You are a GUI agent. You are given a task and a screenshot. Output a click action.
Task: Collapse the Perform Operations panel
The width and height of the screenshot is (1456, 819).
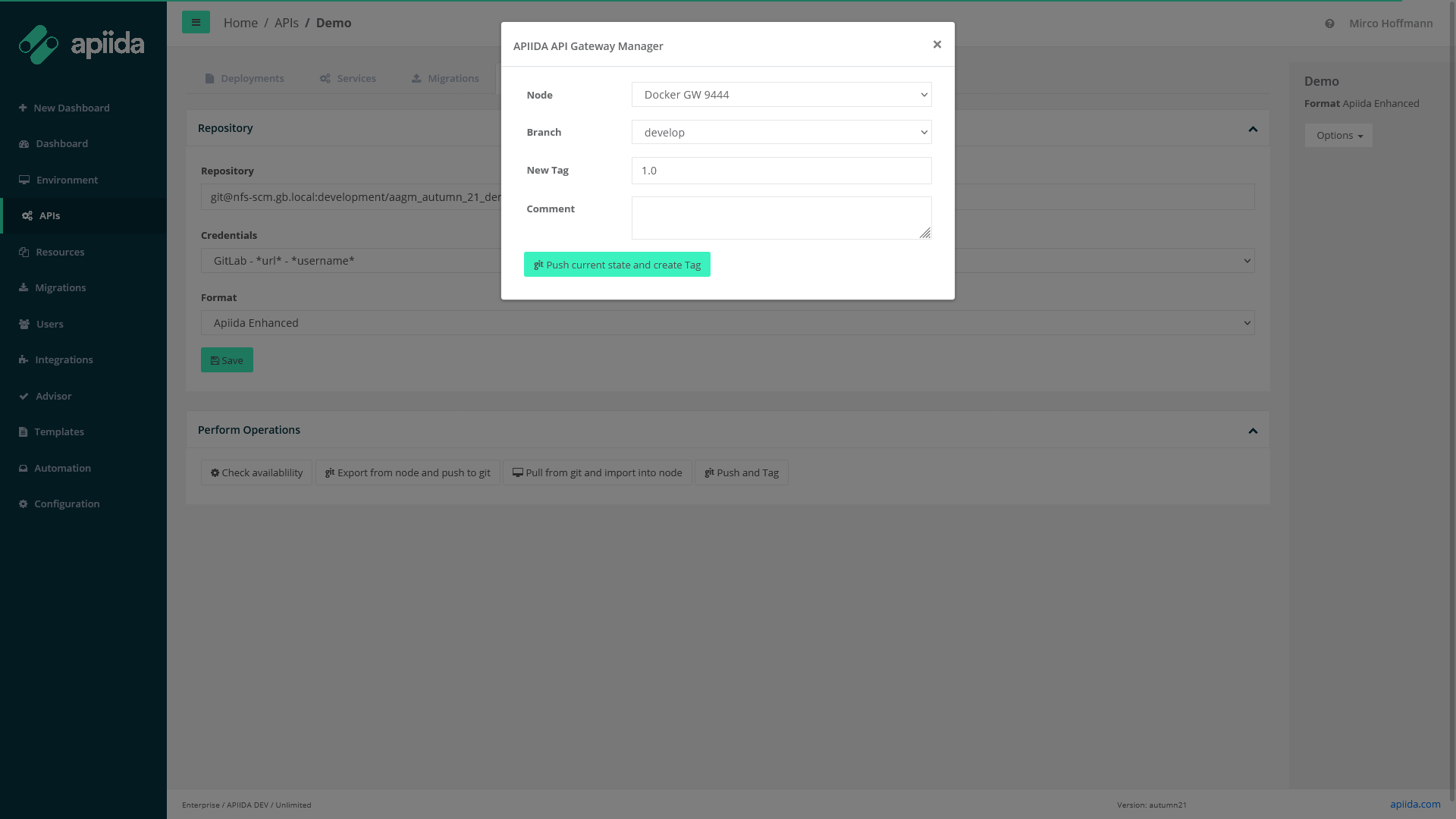click(1253, 431)
